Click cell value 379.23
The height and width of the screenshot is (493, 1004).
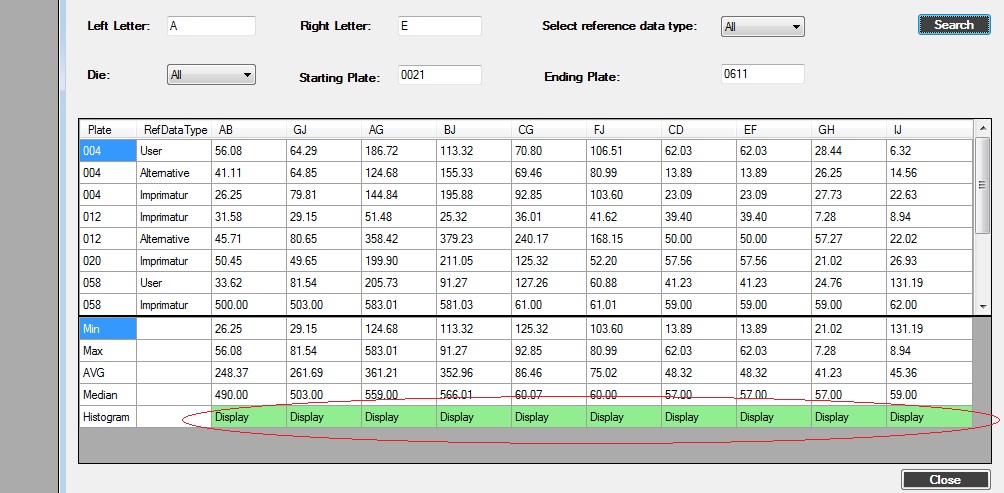pyautogui.click(x=474, y=239)
